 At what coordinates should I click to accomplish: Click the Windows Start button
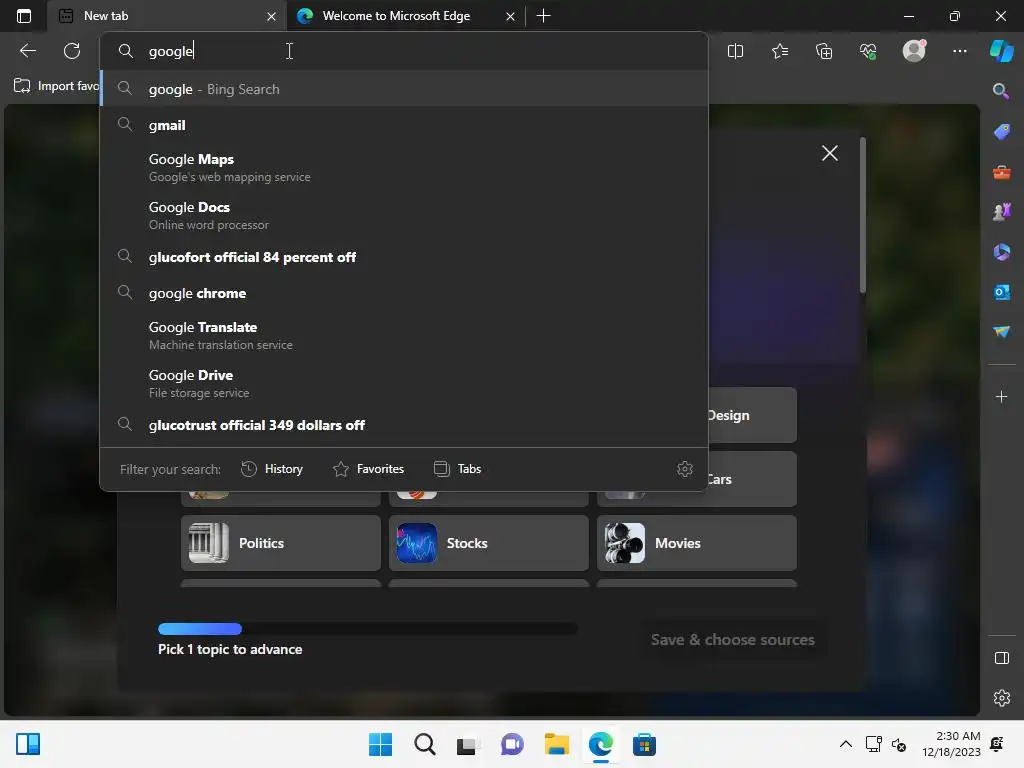(380, 744)
